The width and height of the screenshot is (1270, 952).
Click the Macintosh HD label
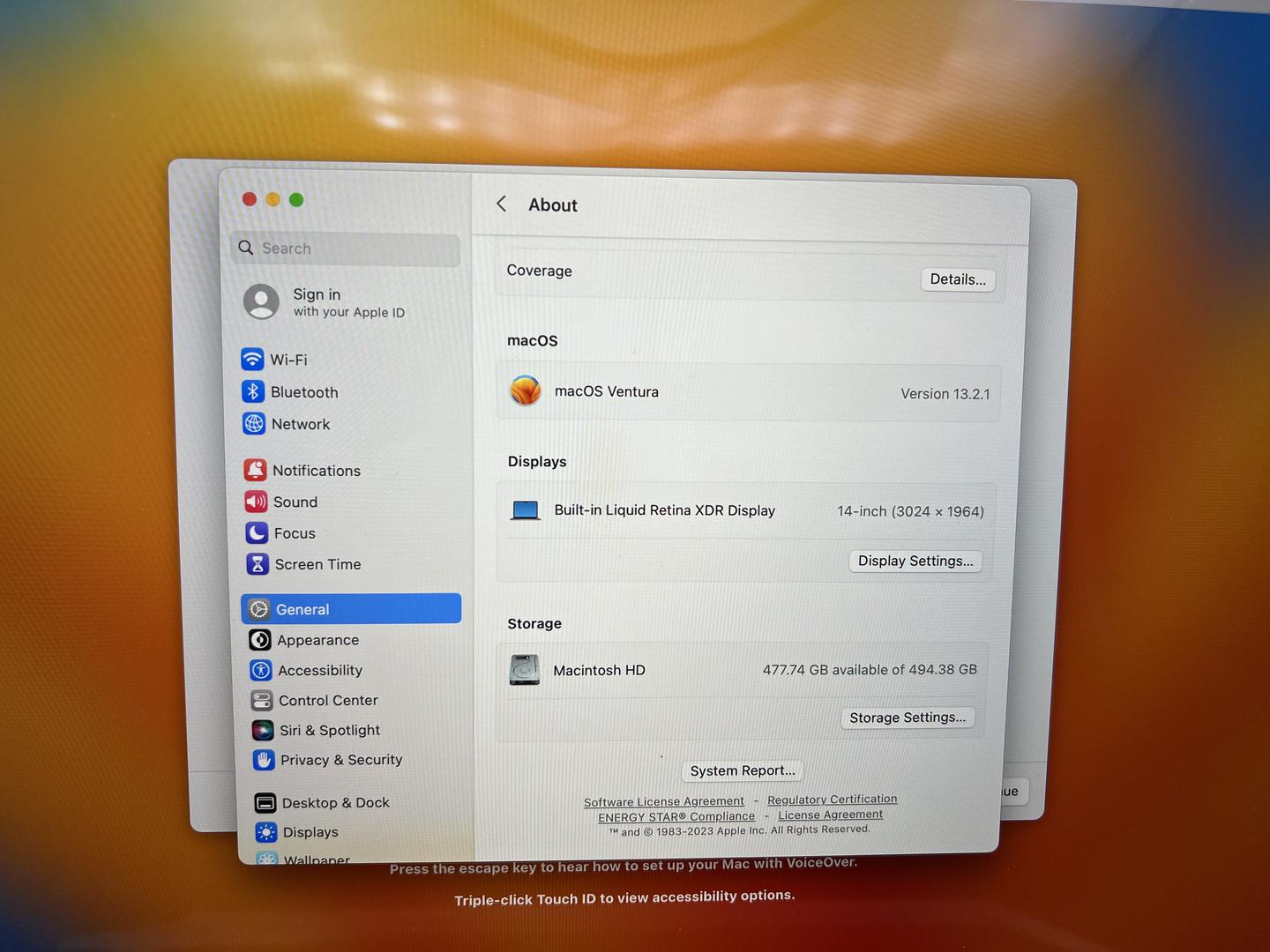click(x=599, y=670)
